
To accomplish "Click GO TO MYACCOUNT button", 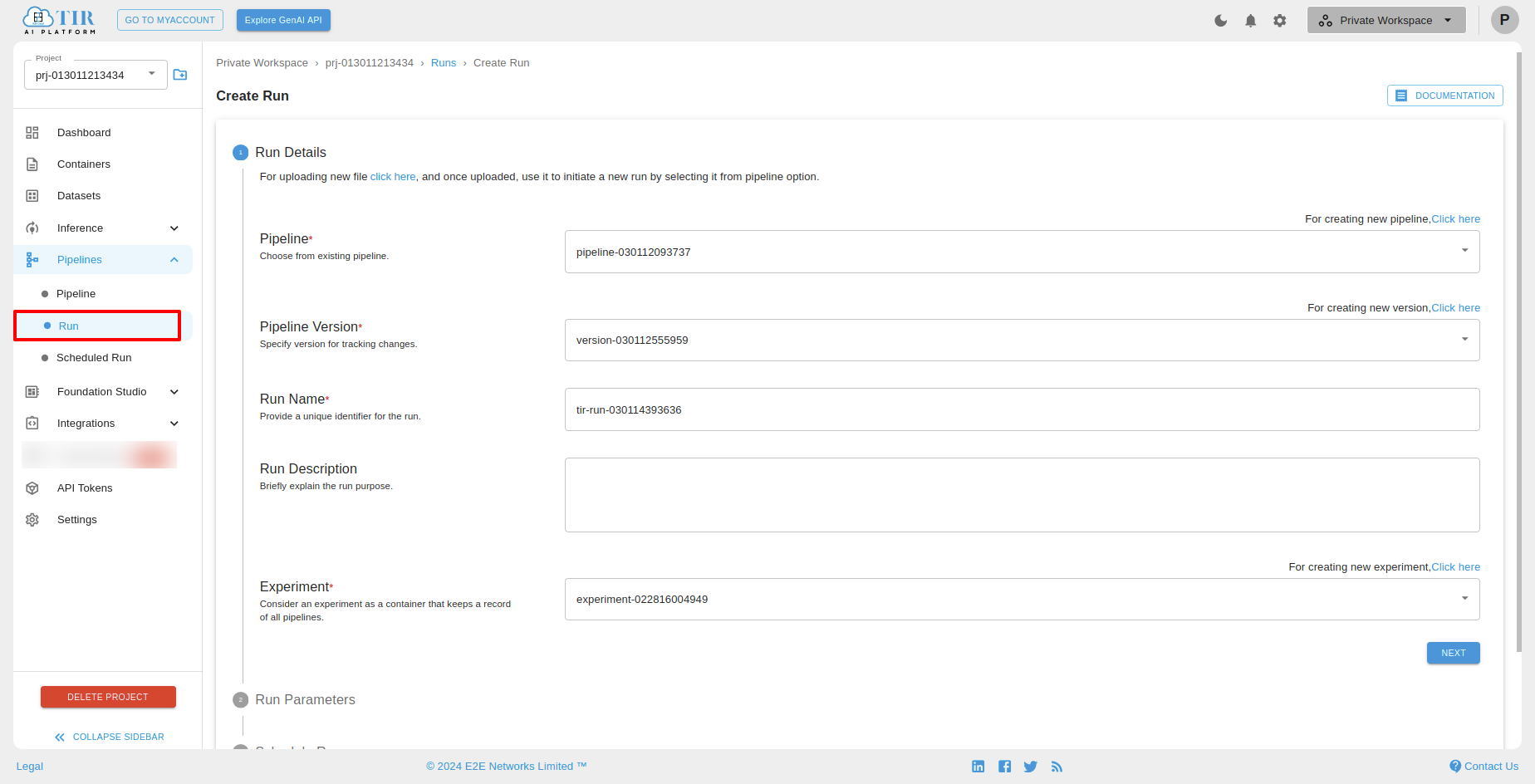I will (x=170, y=20).
